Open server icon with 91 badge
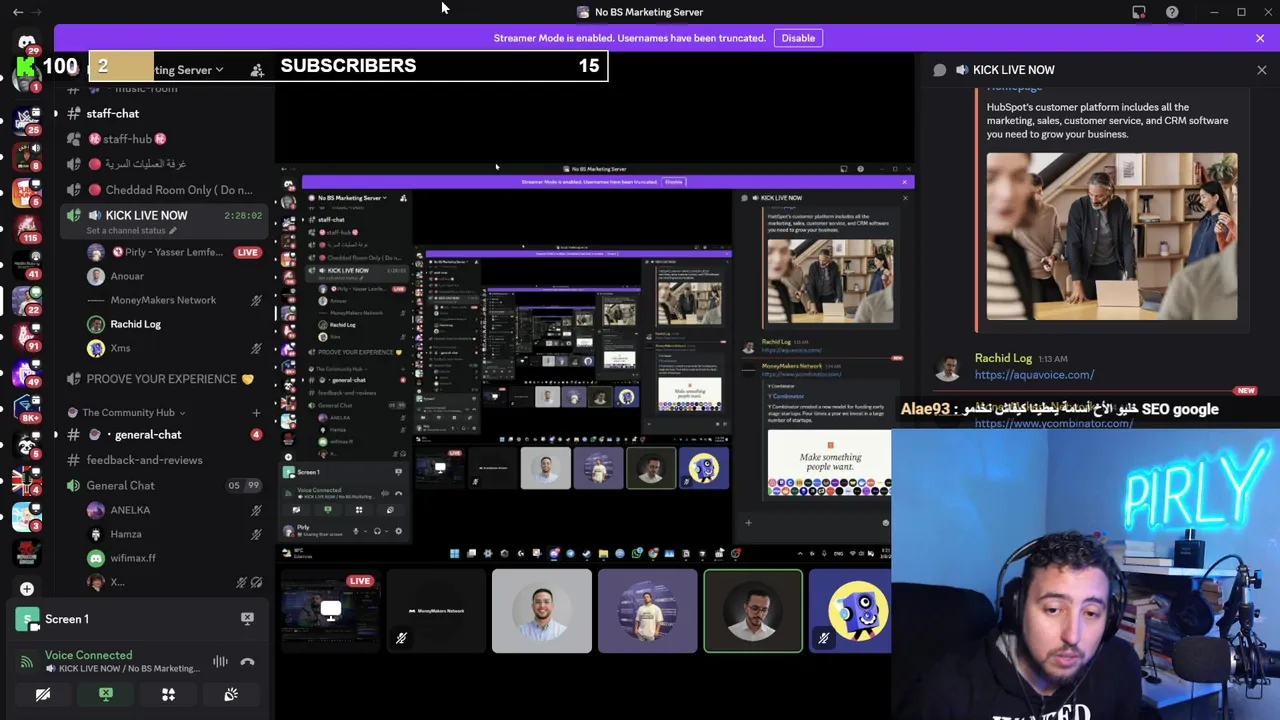 (x=26, y=335)
